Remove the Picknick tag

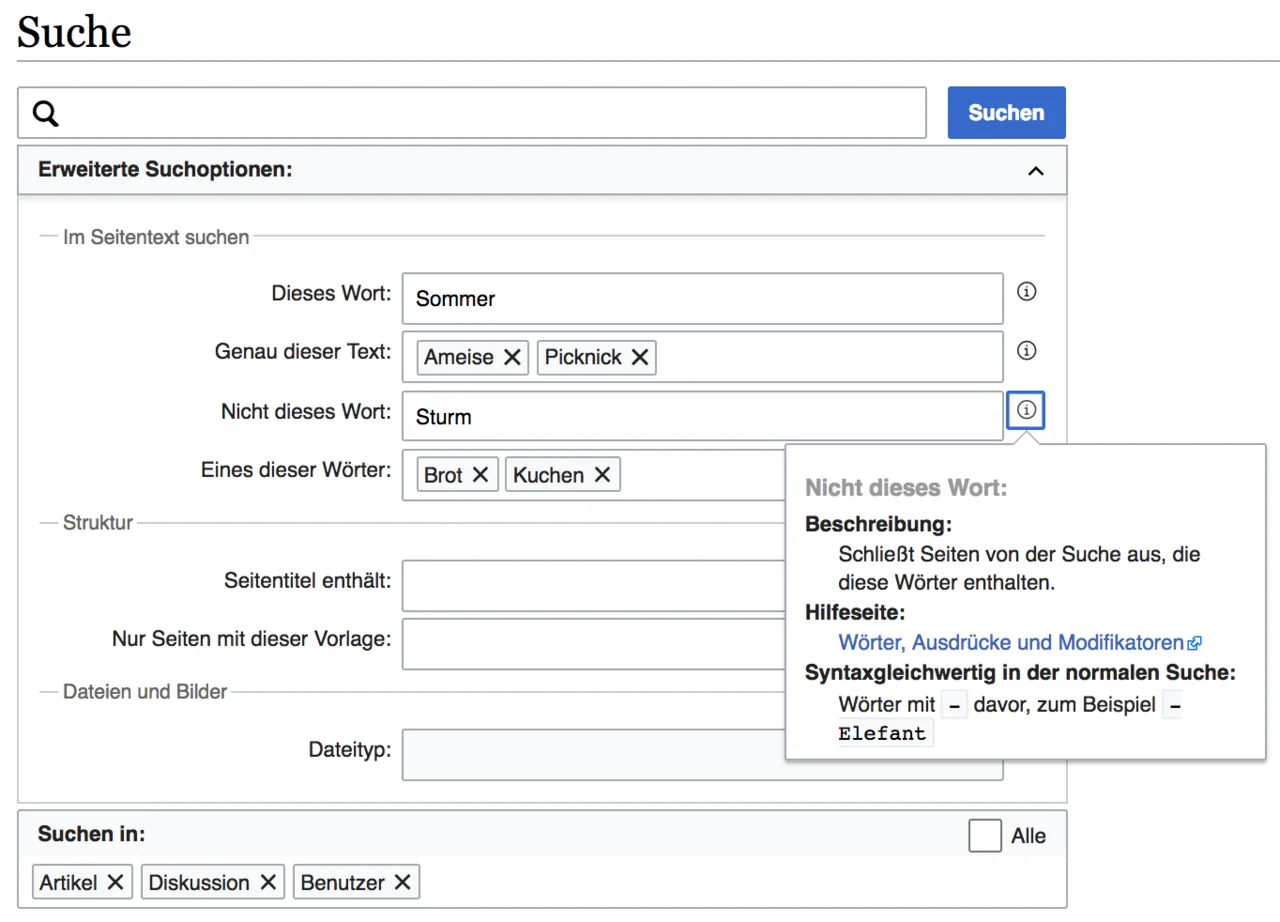click(x=640, y=357)
